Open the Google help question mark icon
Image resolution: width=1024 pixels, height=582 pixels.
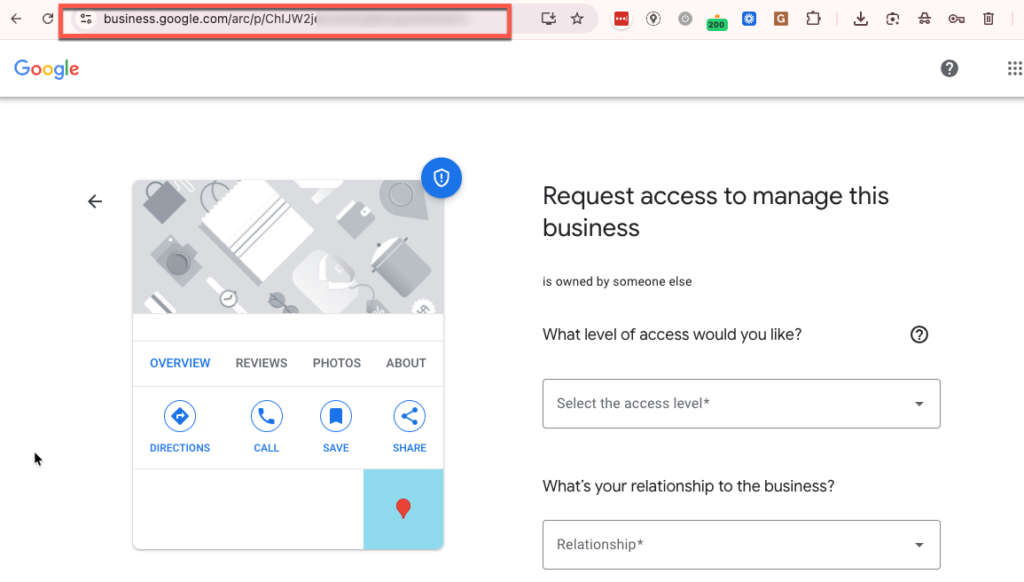click(x=949, y=69)
